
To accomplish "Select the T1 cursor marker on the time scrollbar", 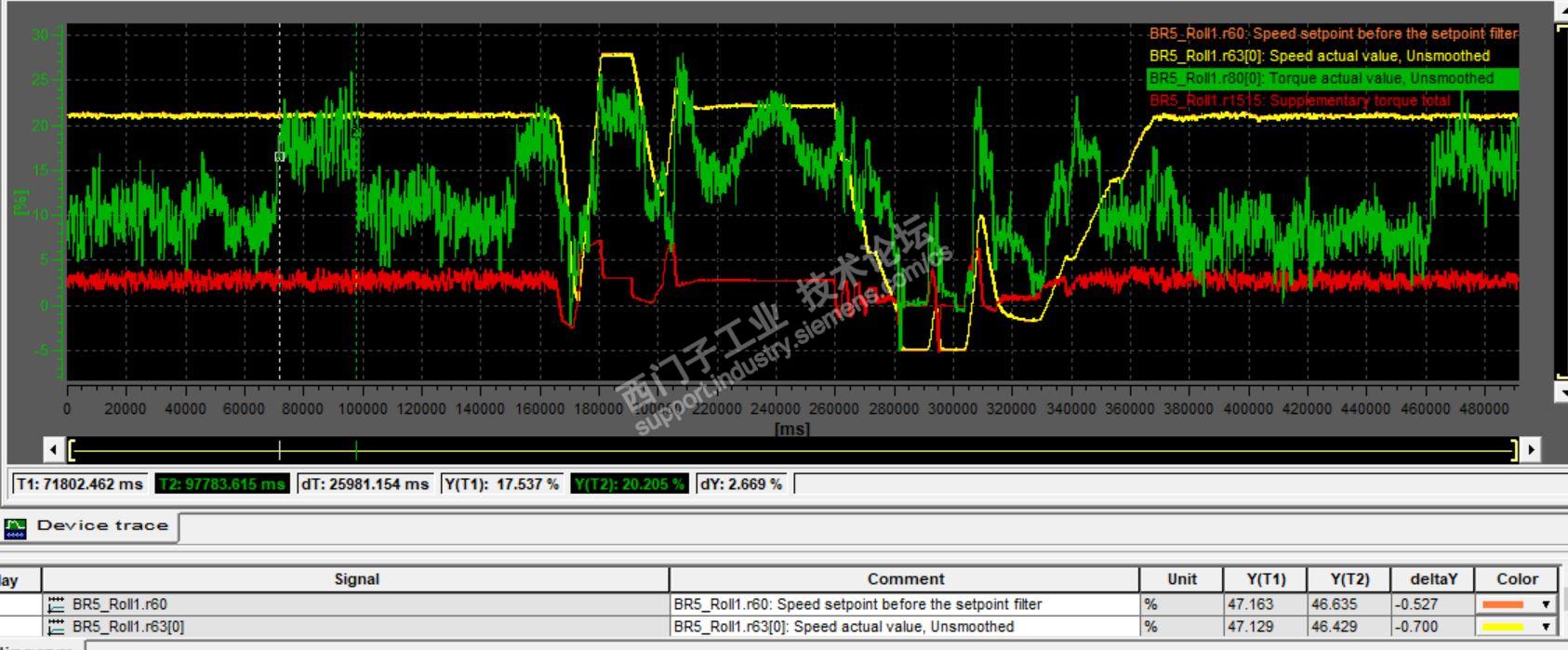I will click(279, 451).
